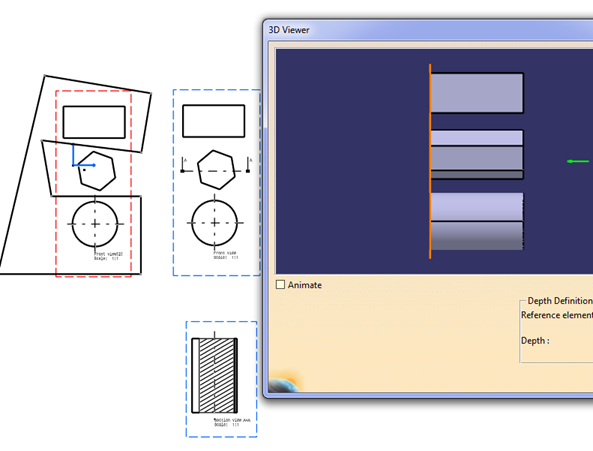Click the Reference element label
Screen dimensions: 593x451
pyautogui.click(x=557, y=315)
